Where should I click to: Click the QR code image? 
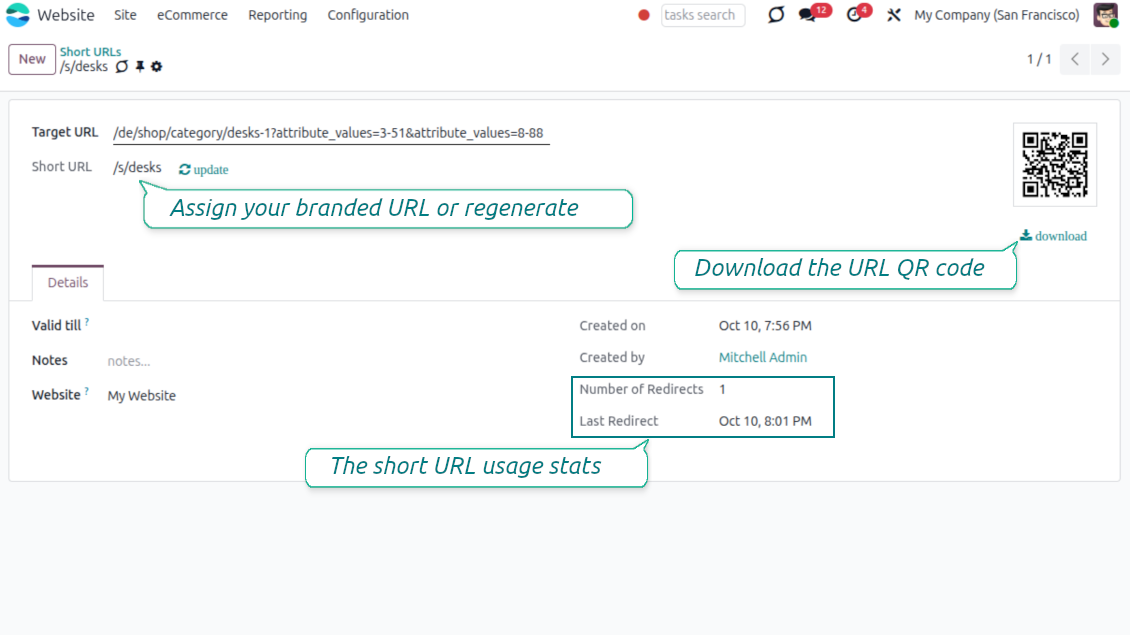click(x=1054, y=164)
